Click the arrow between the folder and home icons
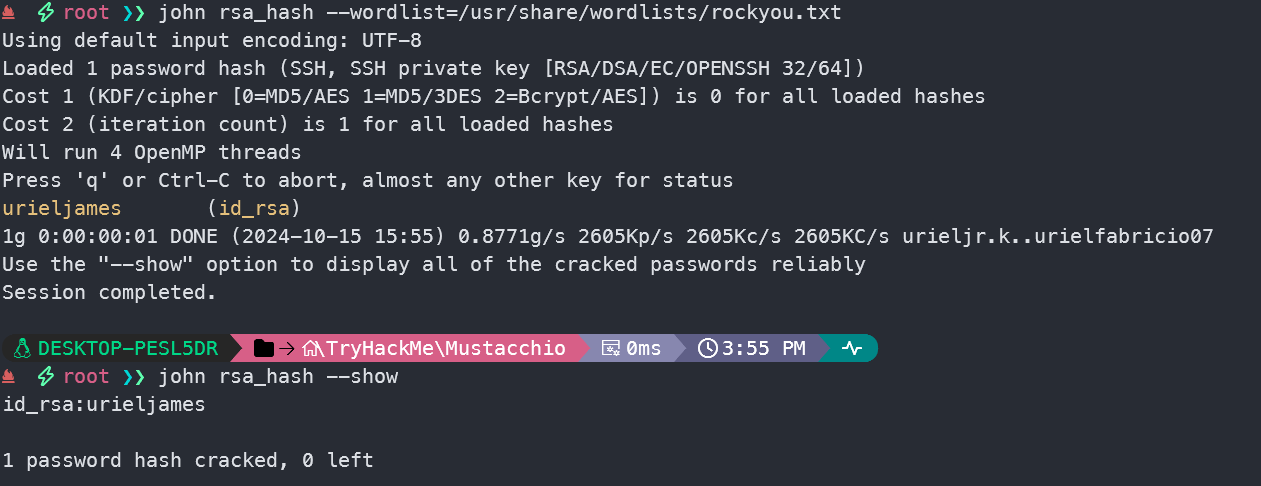 point(287,348)
